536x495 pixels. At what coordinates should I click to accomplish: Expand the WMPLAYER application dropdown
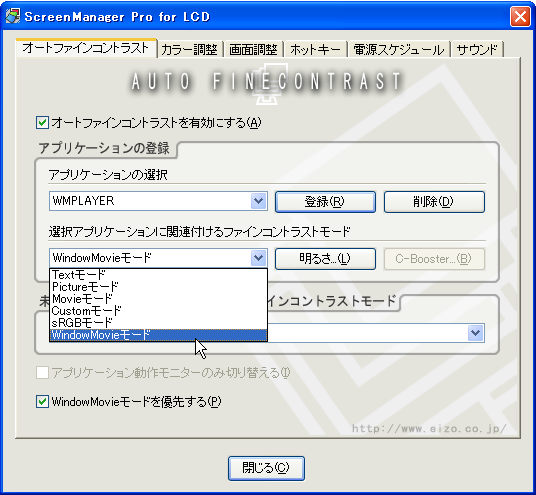tap(258, 201)
